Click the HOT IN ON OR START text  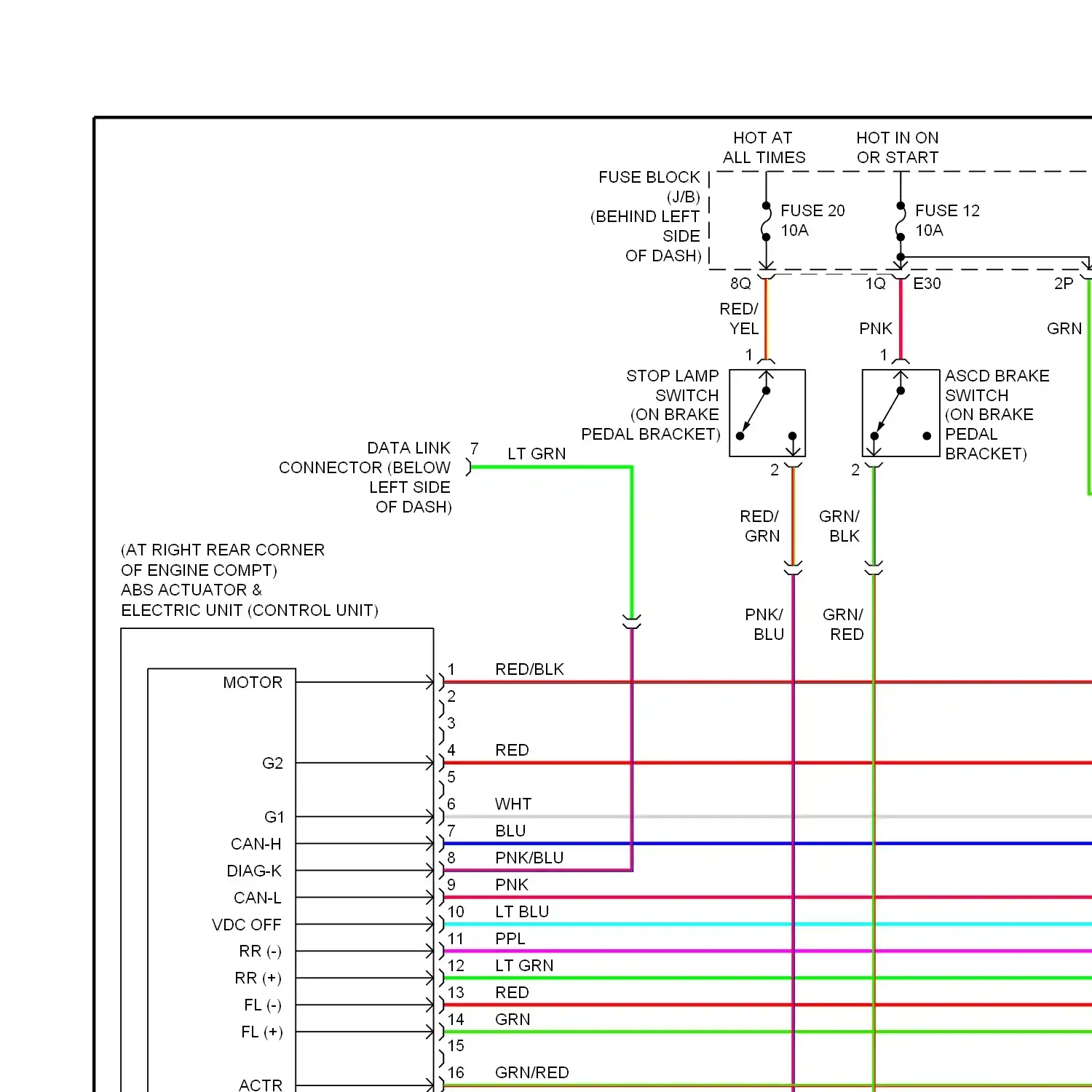897,148
